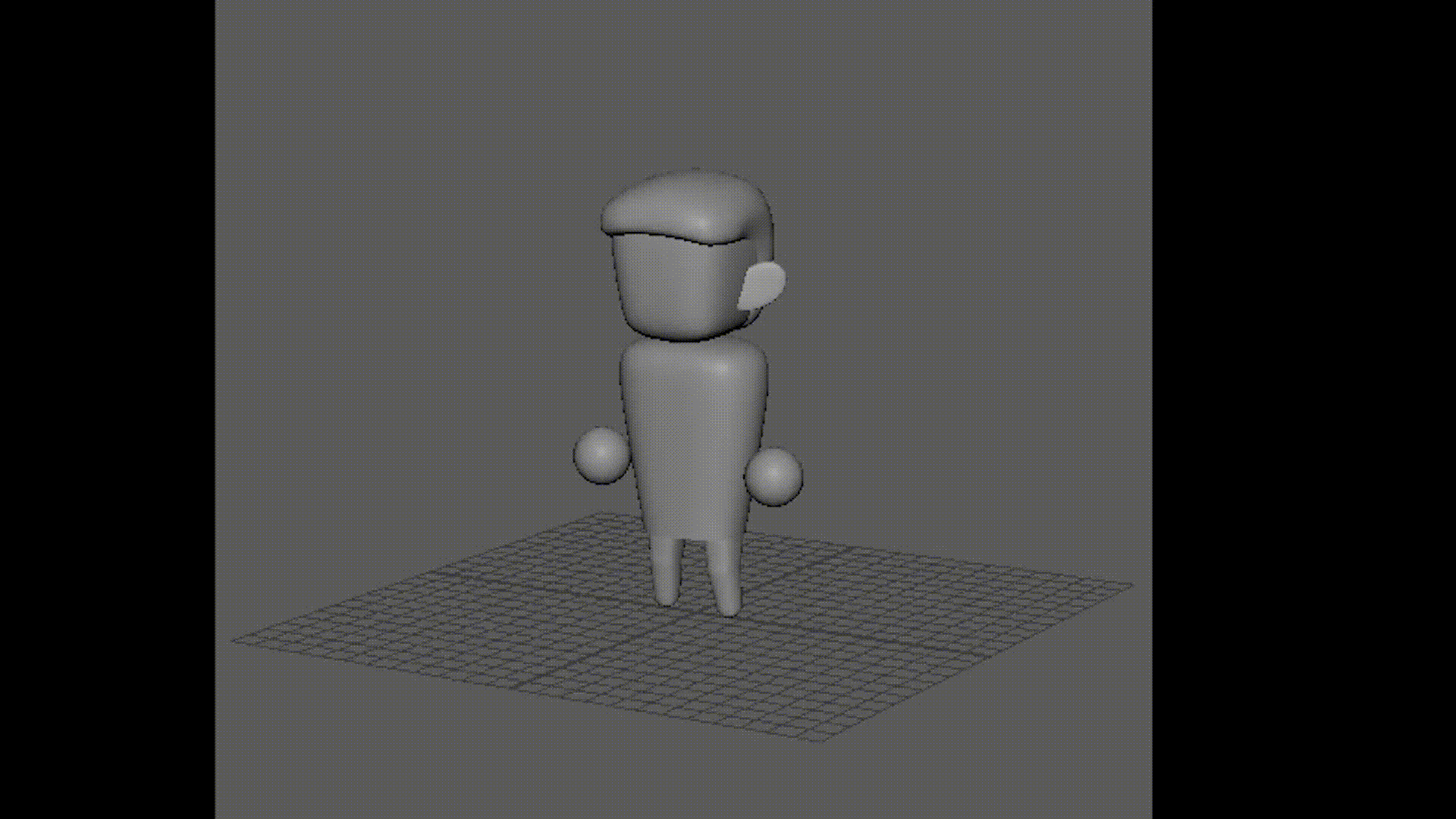Click the sphere hand on the right side
This screenshot has height=819, width=1456.
point(774,476)
